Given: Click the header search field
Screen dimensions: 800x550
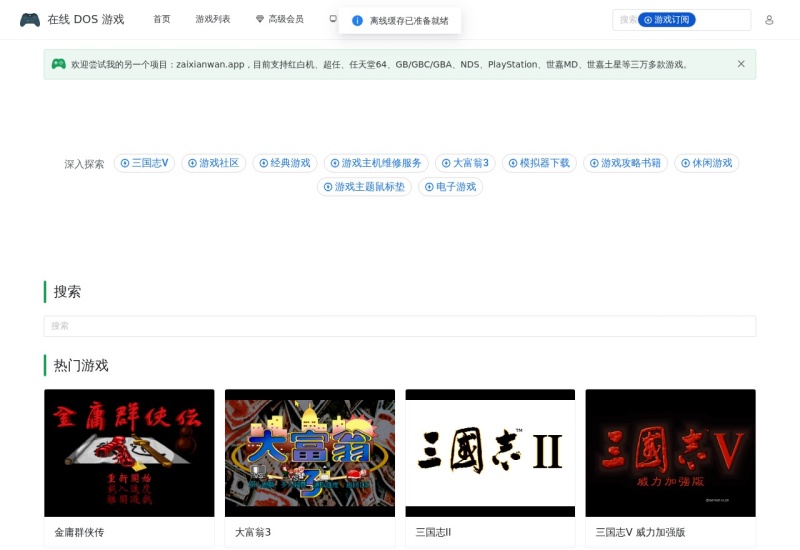Looking at the screenshot, I should pos(681,20).
